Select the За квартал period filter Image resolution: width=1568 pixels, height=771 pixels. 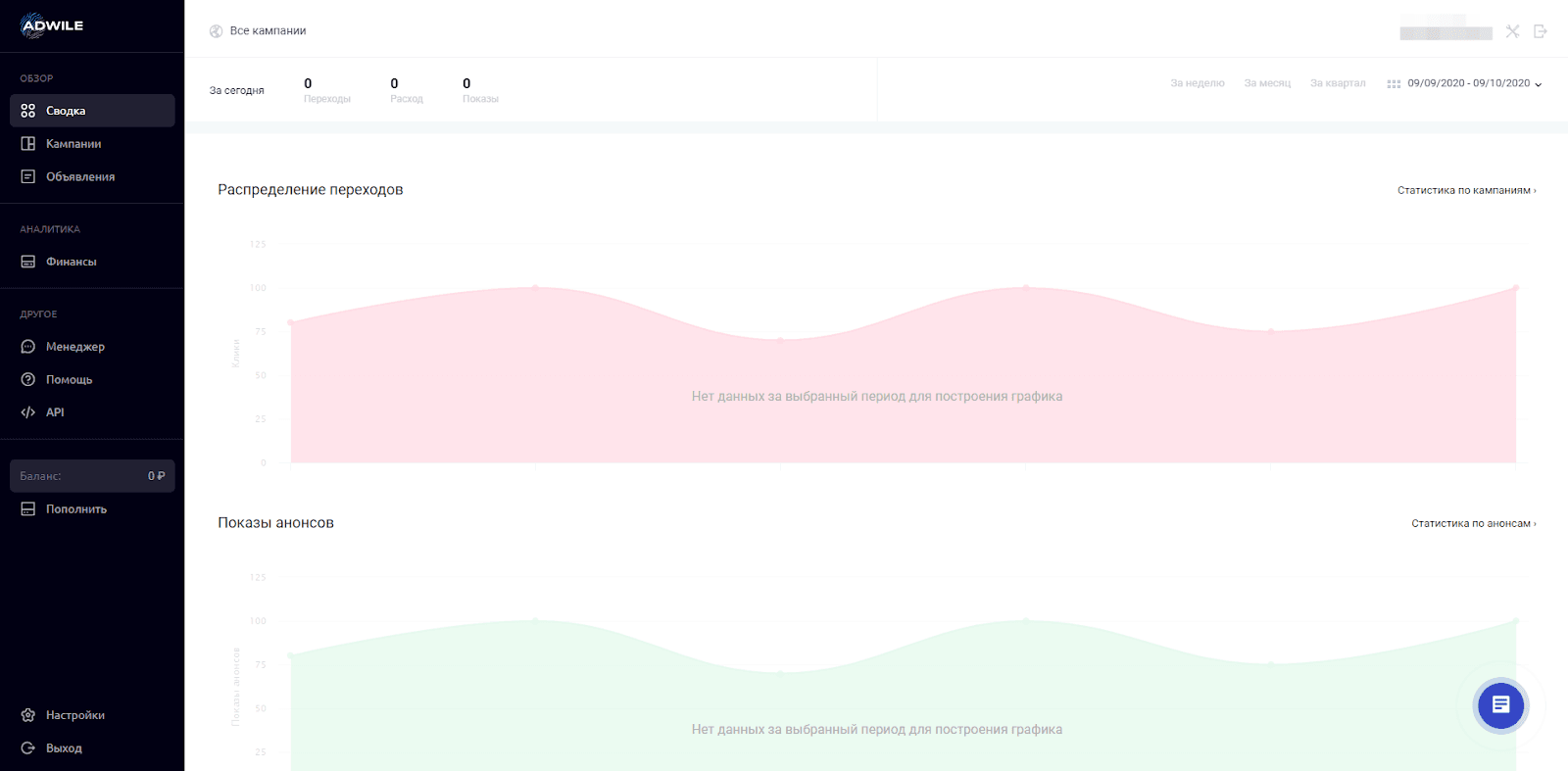[x=1338, y=83]
